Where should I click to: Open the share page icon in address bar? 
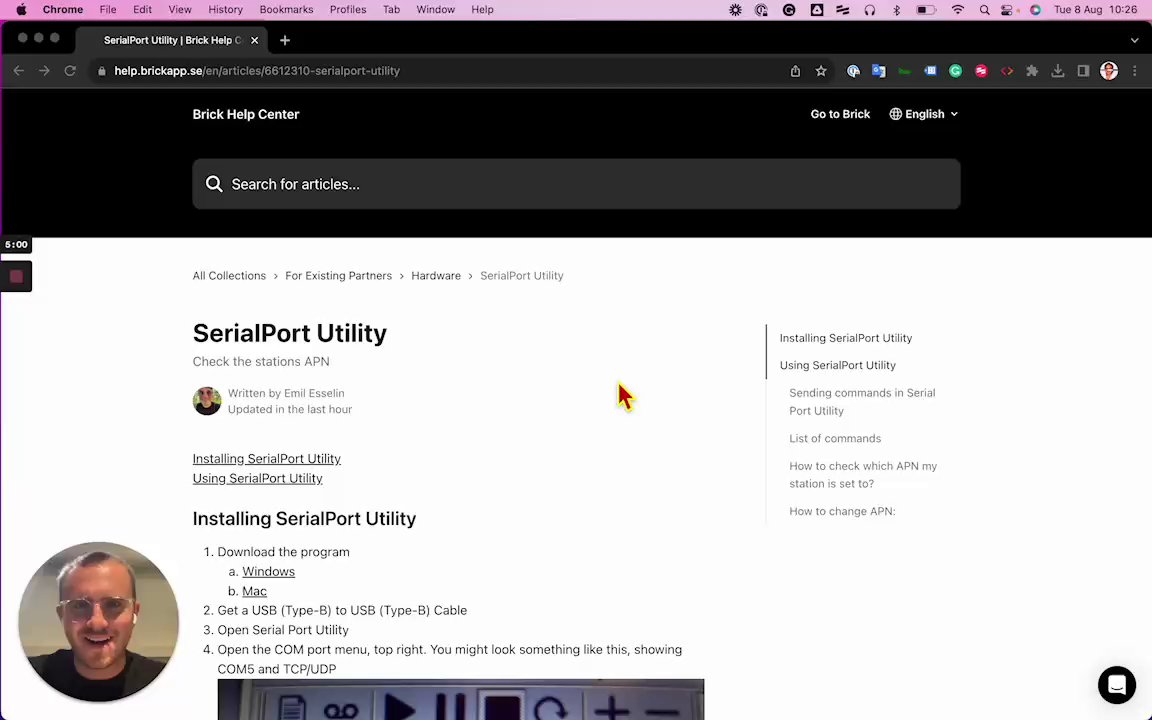pyautogui.click(x=795, y=71)
